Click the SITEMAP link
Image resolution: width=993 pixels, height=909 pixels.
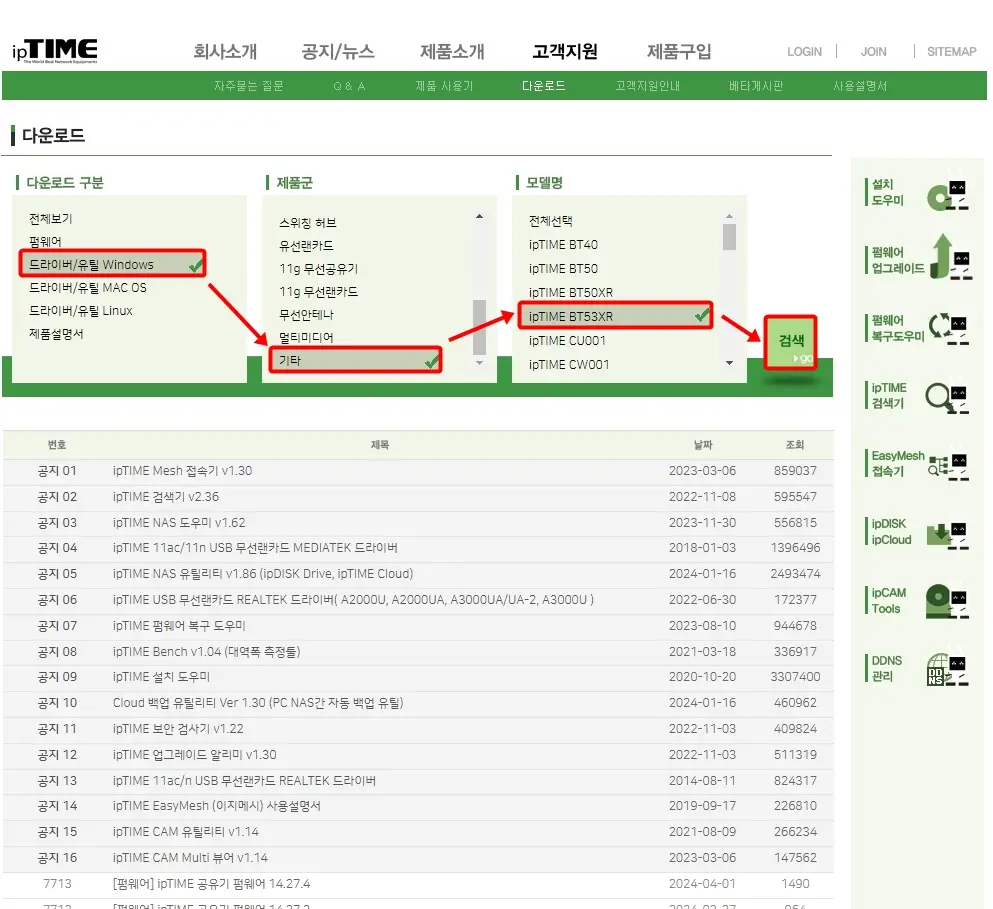(951, 51)
